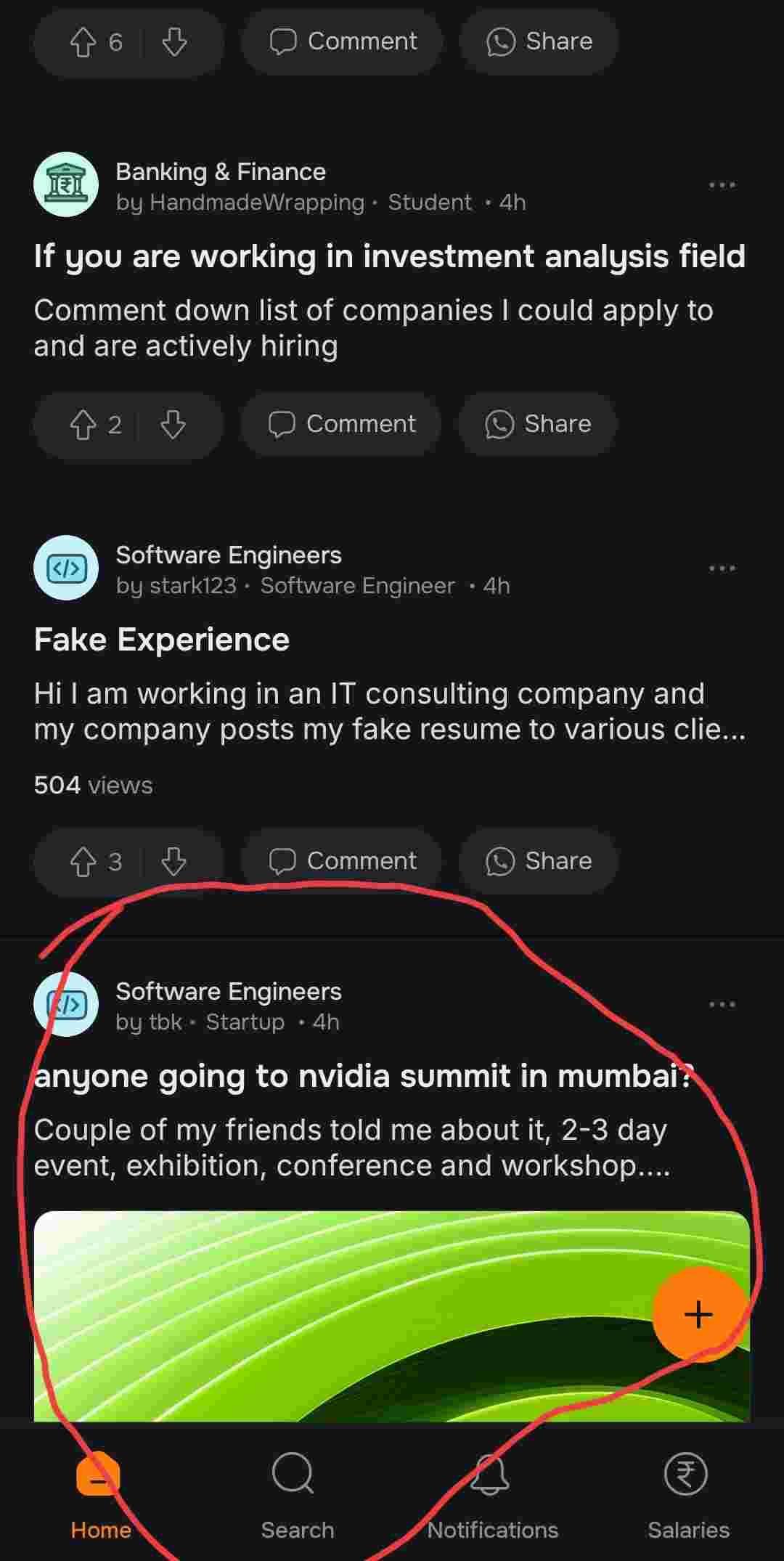This screenshot has height=1561, width=784.
Task: Open three-dot menu on nvidia summit post
Action: (x=722, y=1004)
